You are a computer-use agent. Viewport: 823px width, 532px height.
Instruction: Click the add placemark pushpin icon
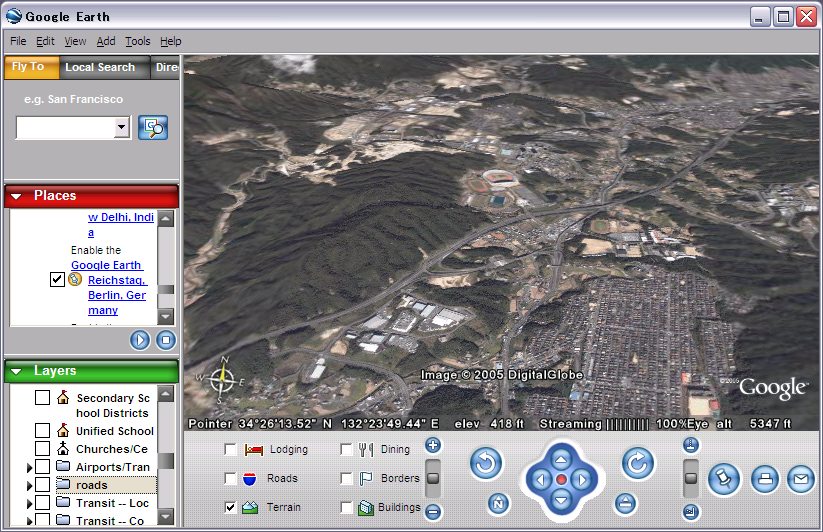pos(723,479)
